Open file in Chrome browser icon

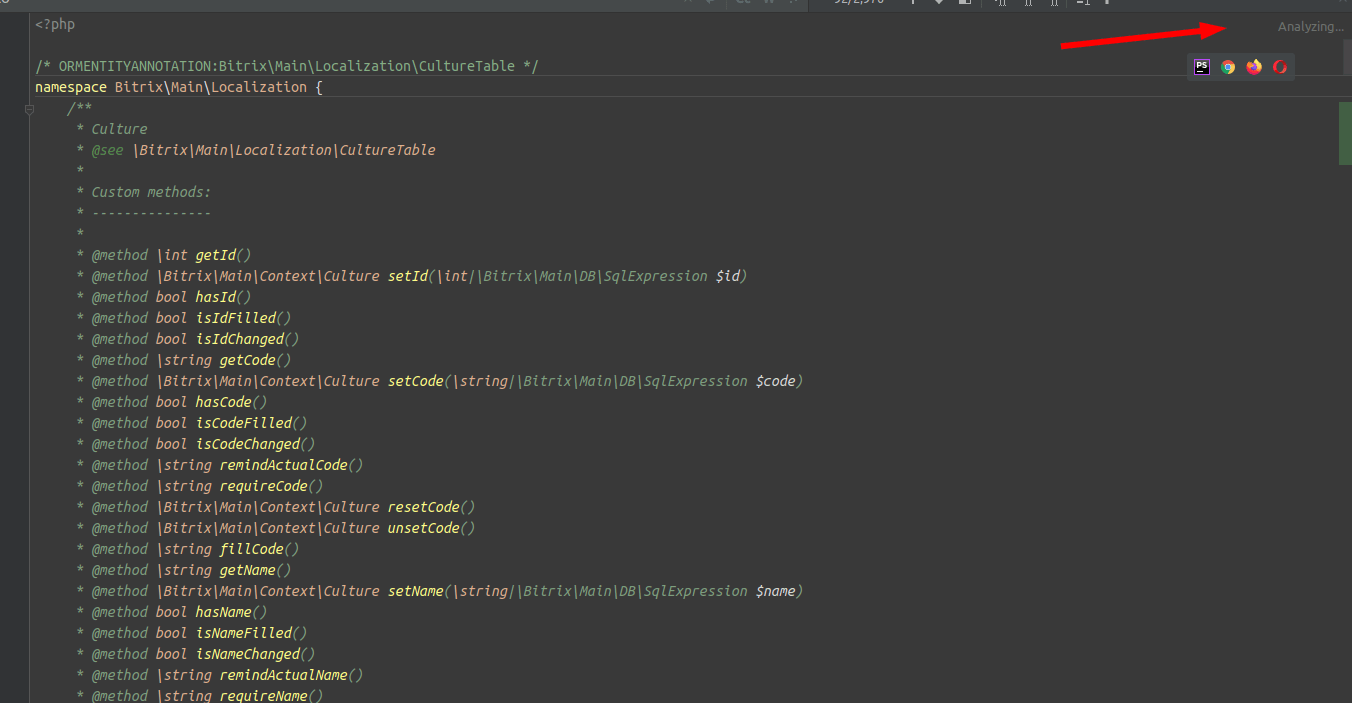point(1228,67)
